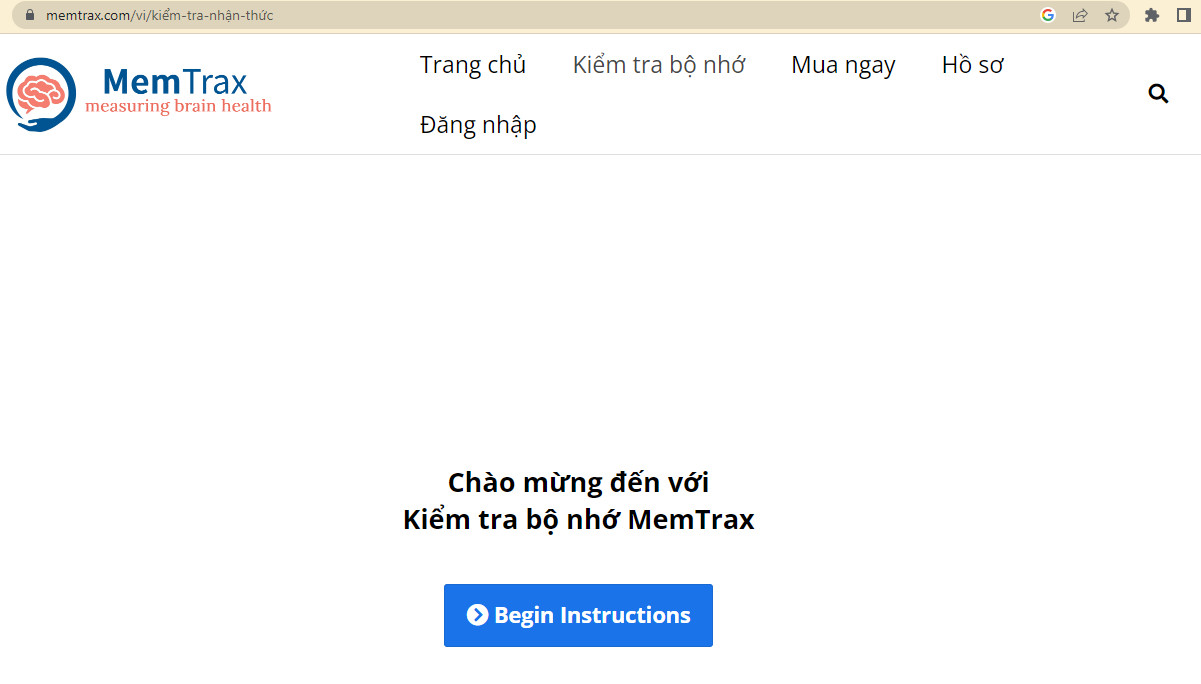Go to Trang chủ menu item
This screenshot has width=1201, height=684.
tap(473, 65)
